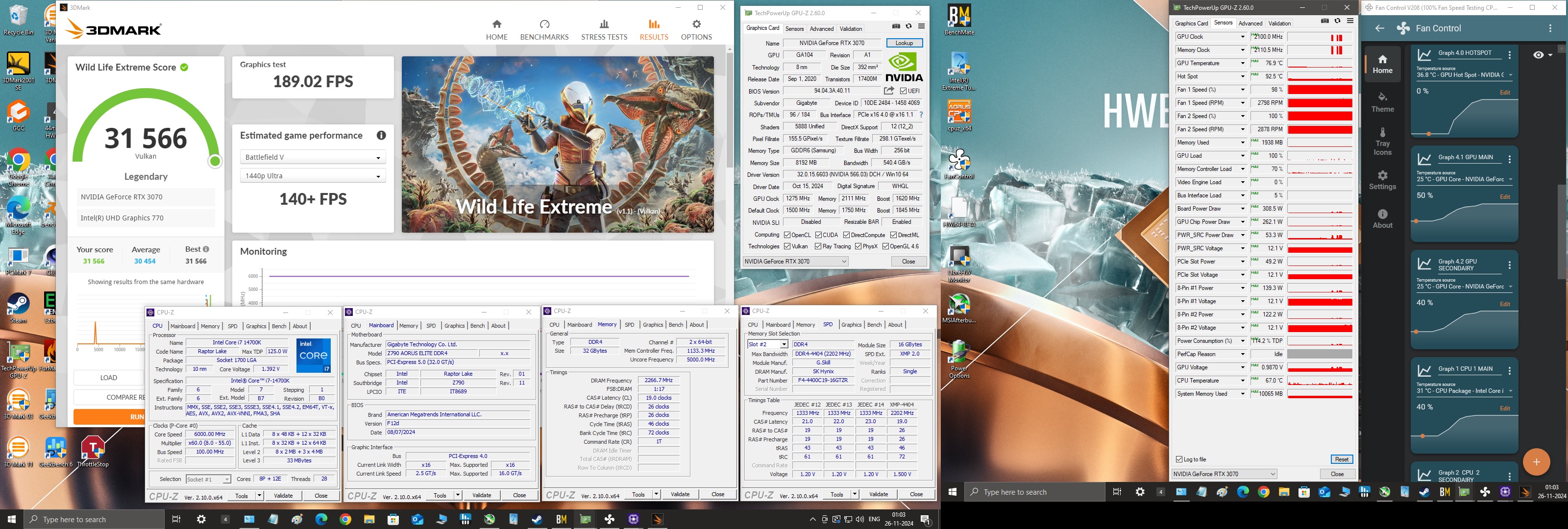Toggle CUDA checkbox in GPU-Z
Screen dimensions: 1568x529
point(819,235)
